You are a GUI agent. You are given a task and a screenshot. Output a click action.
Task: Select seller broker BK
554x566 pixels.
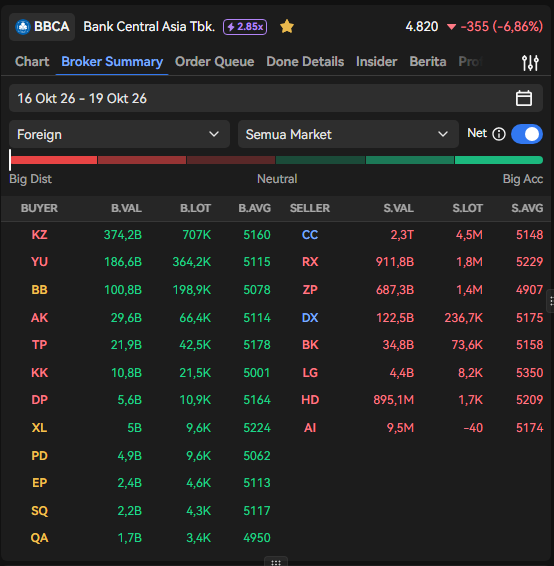pos(310,345)
